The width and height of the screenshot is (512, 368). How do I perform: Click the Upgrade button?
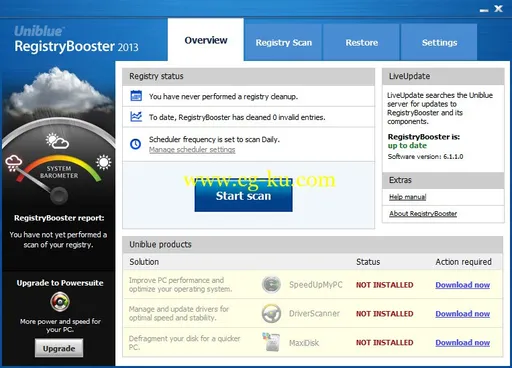[59, 348]
